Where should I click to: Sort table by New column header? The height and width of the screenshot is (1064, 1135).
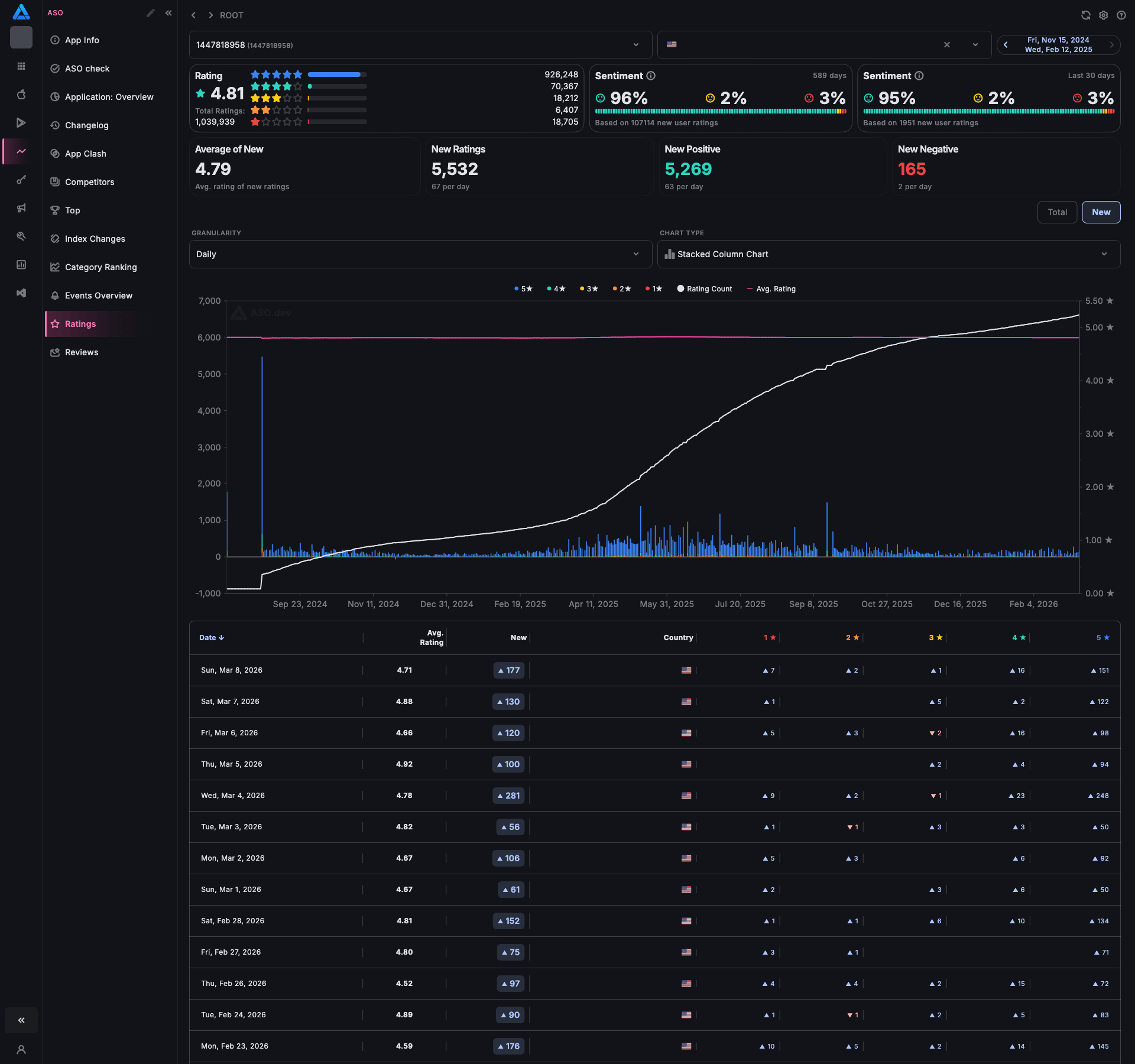click(x=518, y=638)
